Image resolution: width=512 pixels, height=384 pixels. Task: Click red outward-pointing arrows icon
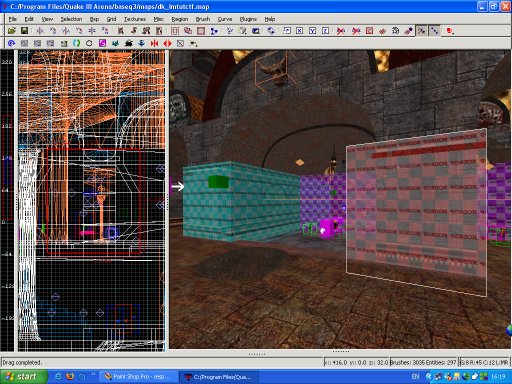167,43
